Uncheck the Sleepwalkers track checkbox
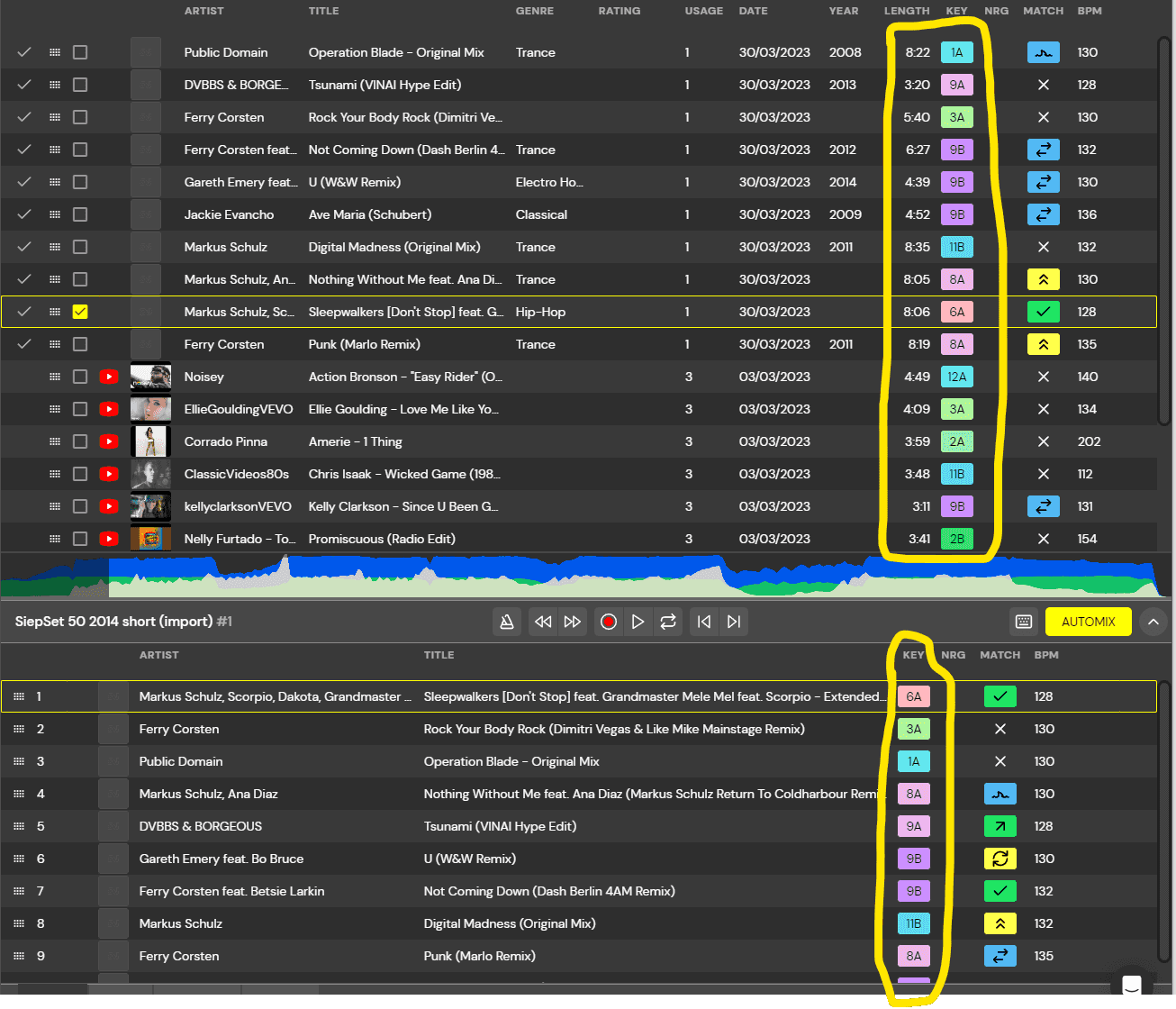Screen dimensions: 1176x1009 click(80, 312)
